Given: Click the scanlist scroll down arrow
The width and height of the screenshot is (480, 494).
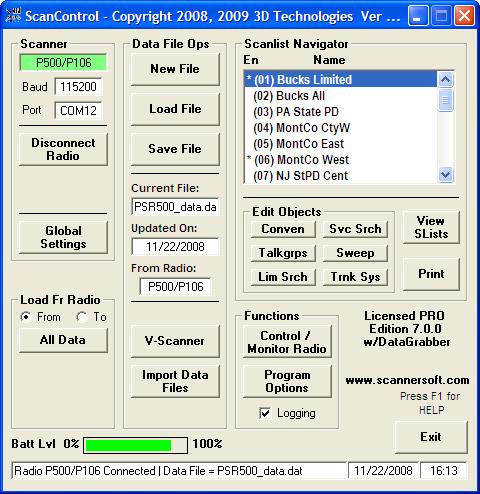Looking at the screenshot, I should tap(446, 174).
